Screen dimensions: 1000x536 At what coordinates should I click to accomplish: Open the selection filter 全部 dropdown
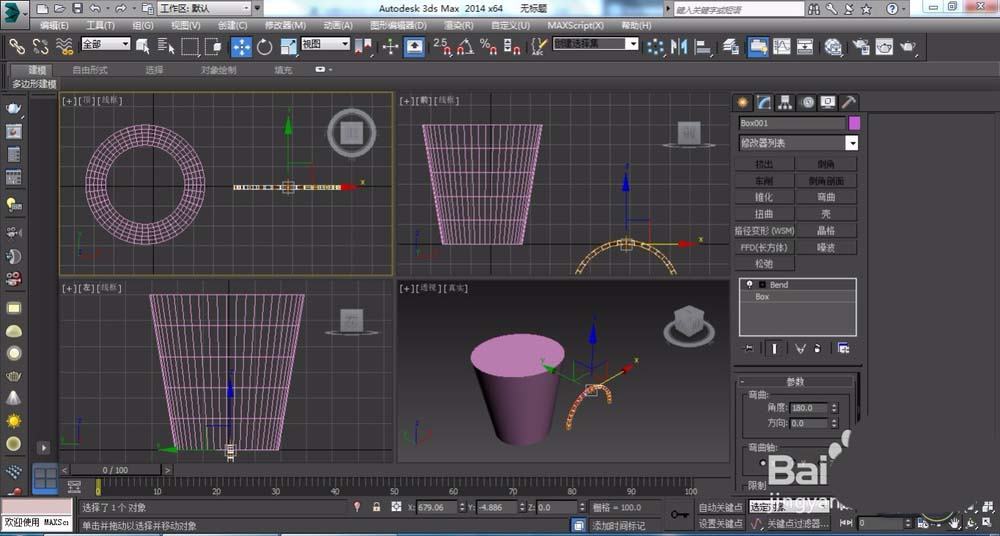[x=106, y=45]
